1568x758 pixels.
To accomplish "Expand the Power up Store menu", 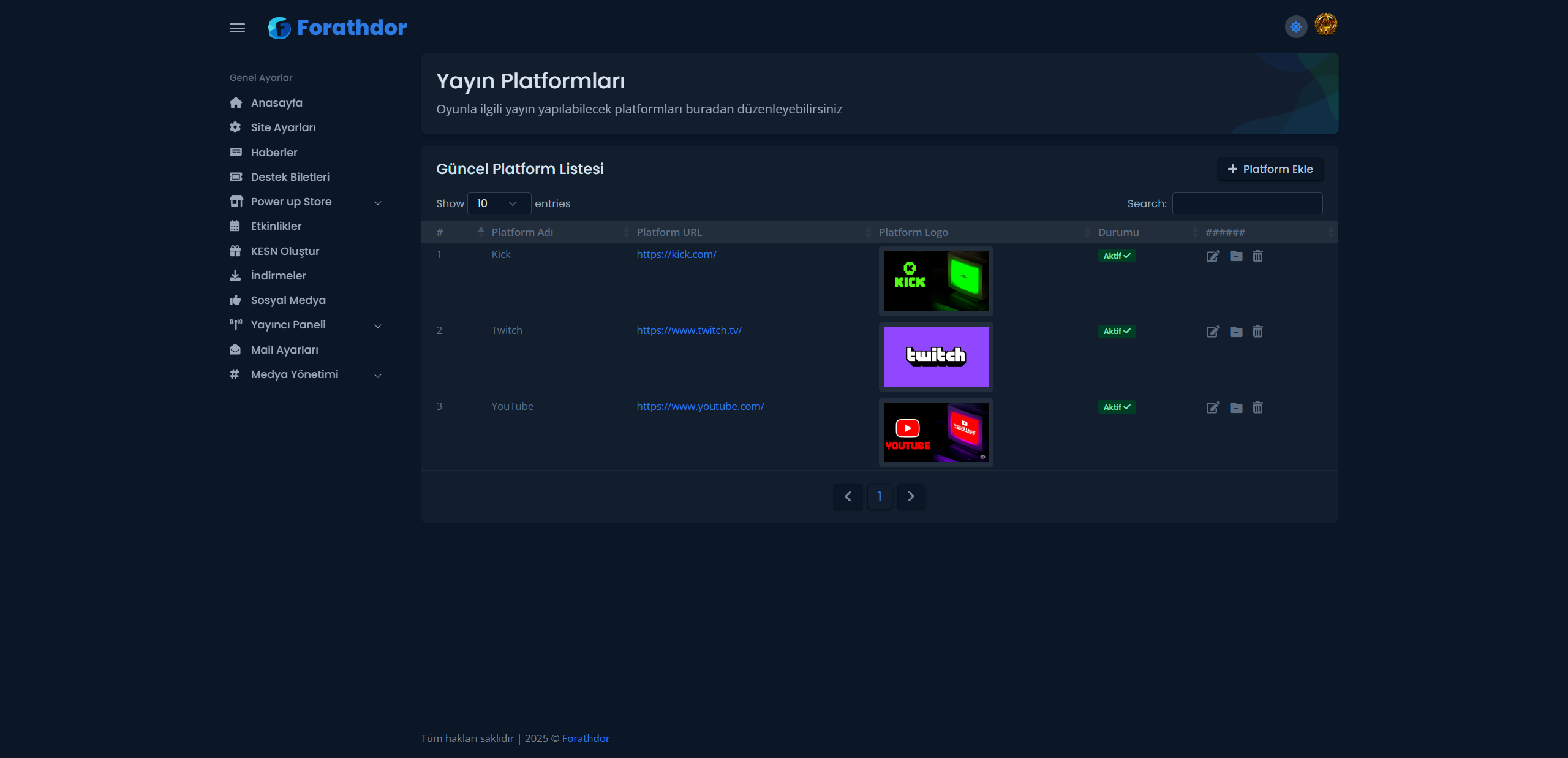I will (306, 202).
